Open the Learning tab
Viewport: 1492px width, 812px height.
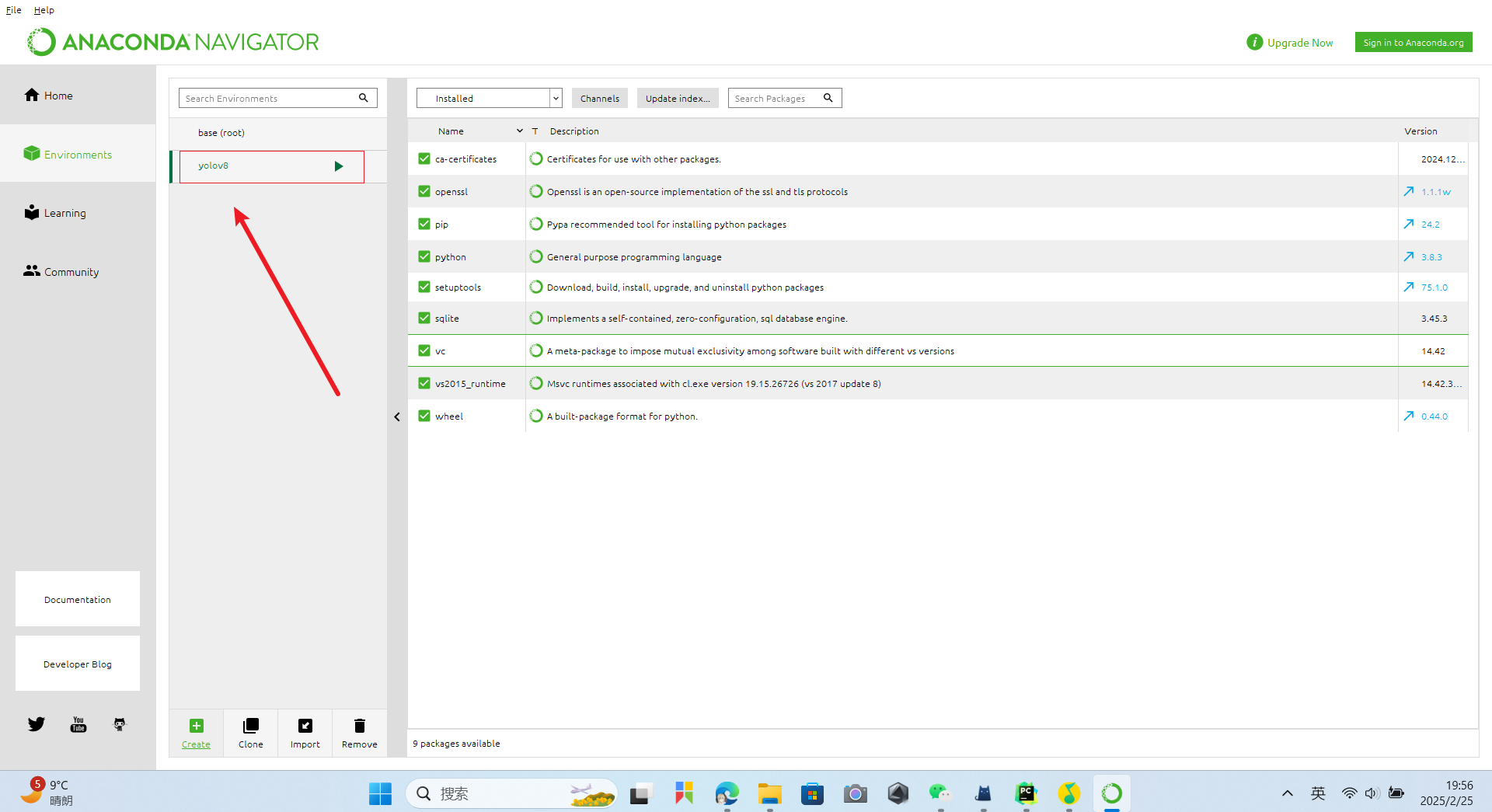click(x=78, y=213)
